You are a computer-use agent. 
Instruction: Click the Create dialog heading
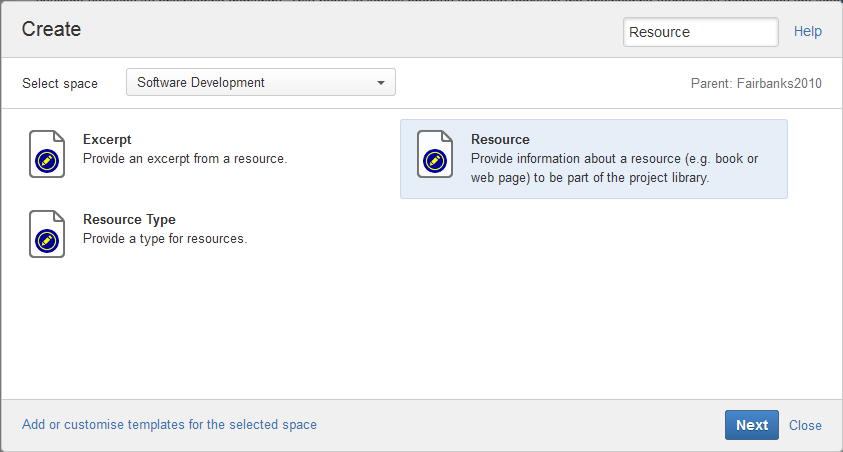[51, 30]
